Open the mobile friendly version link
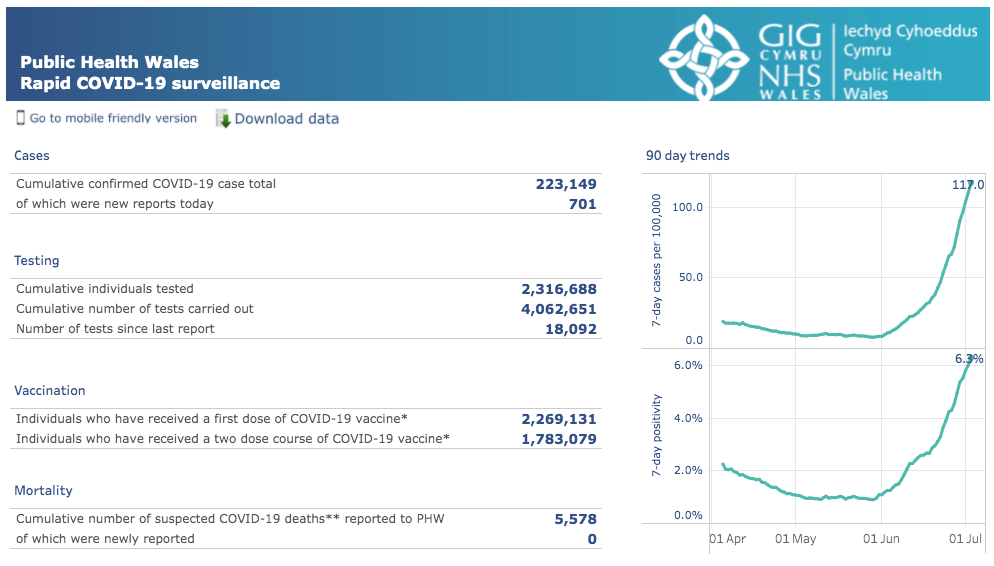The height and width of the screenshot is (566, 994). click(x=113, y=118)
